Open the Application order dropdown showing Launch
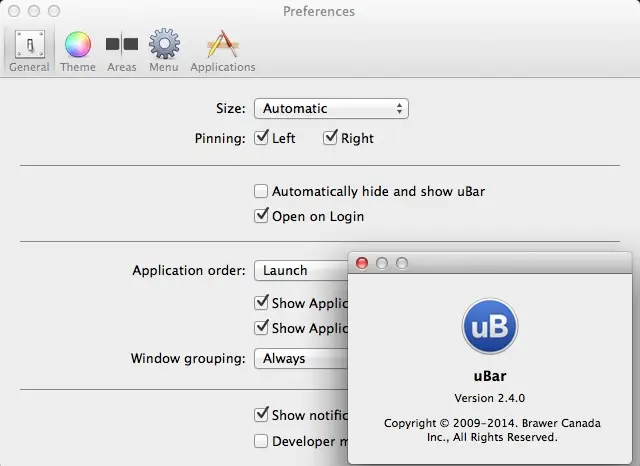The width and height of the screenshot is (640, 466). click(301, 271)
